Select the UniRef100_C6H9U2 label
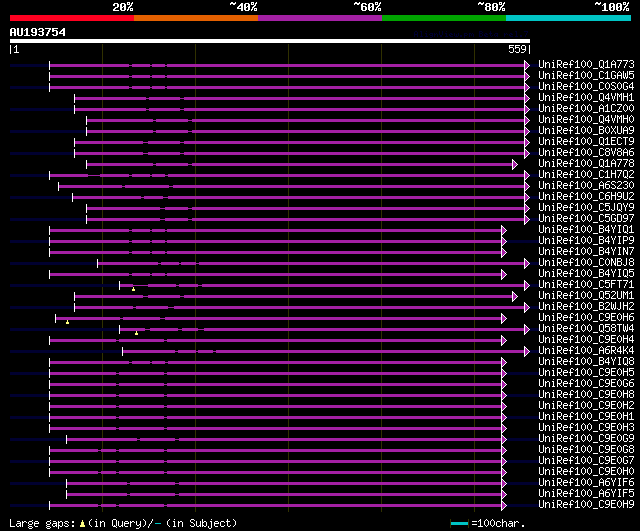This screenshot has width=640, height=531. (586, 197)
